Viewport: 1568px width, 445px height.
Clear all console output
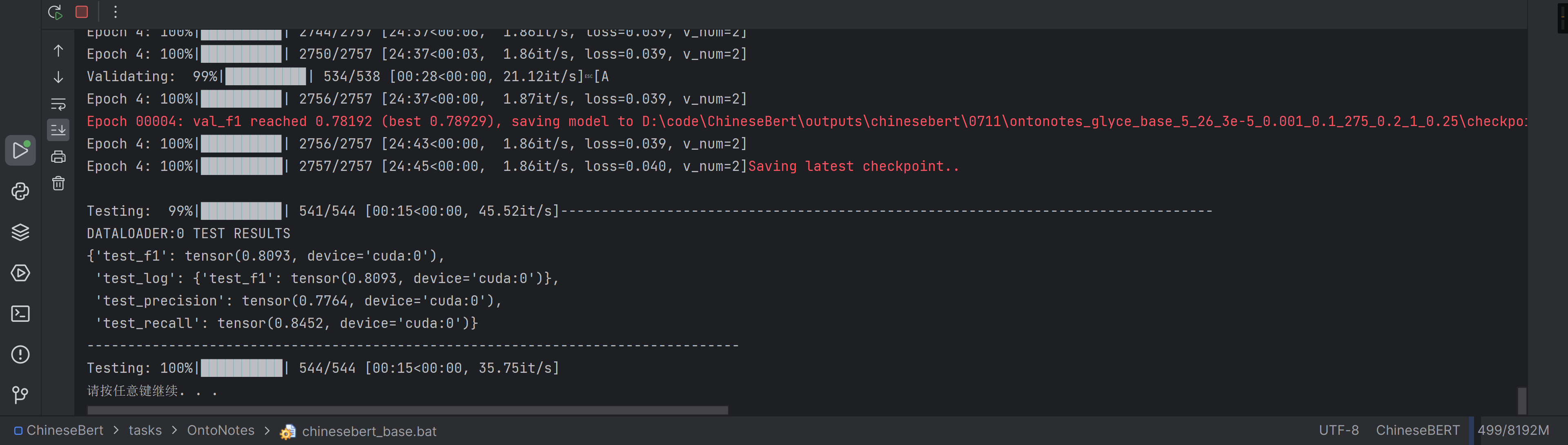coord(58,183)
